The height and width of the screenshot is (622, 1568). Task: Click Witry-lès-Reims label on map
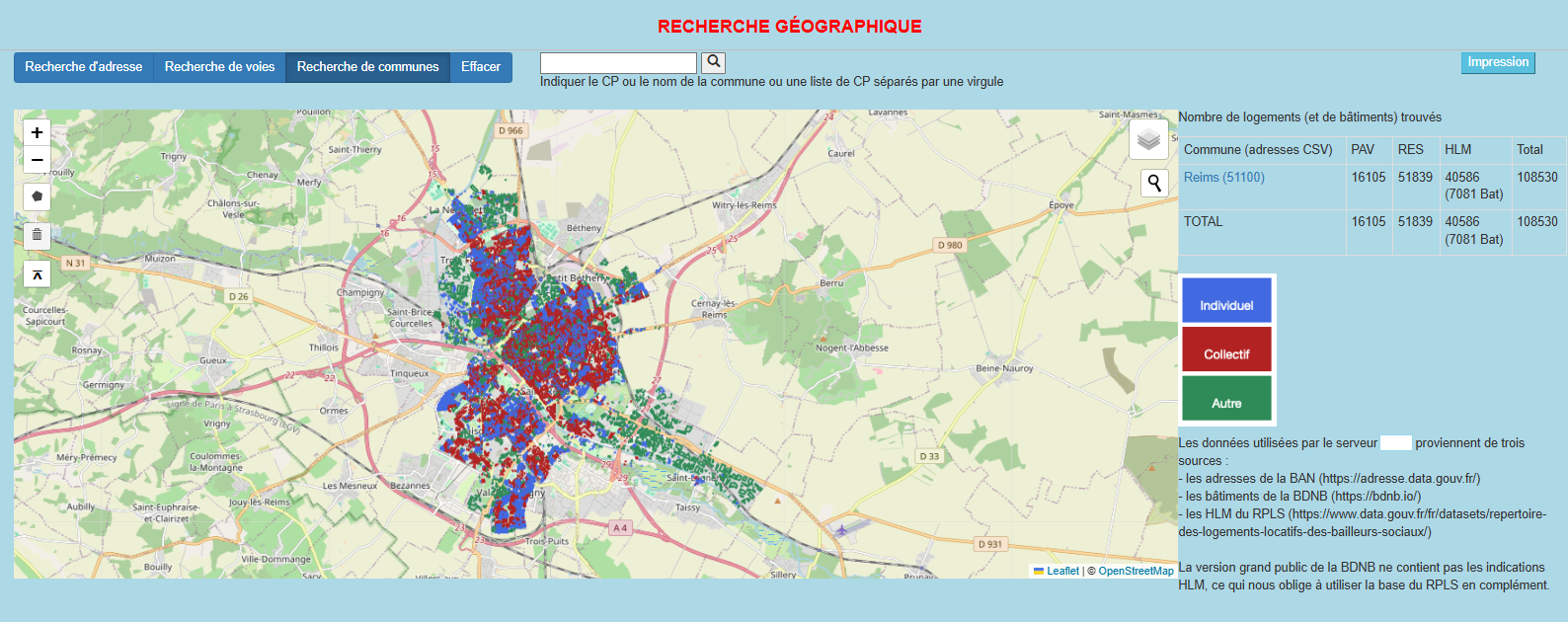pos(745,205)
